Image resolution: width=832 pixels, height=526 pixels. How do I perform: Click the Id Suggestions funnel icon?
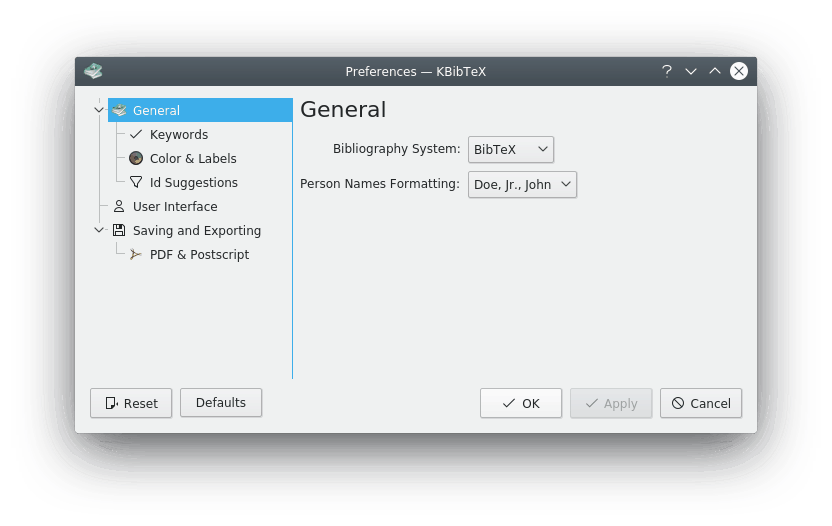click(x=136, y=182)
